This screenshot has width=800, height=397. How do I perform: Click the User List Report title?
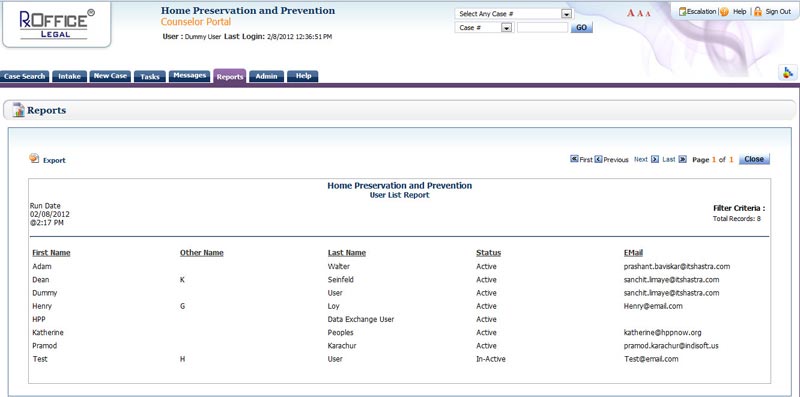click(399, 195)
